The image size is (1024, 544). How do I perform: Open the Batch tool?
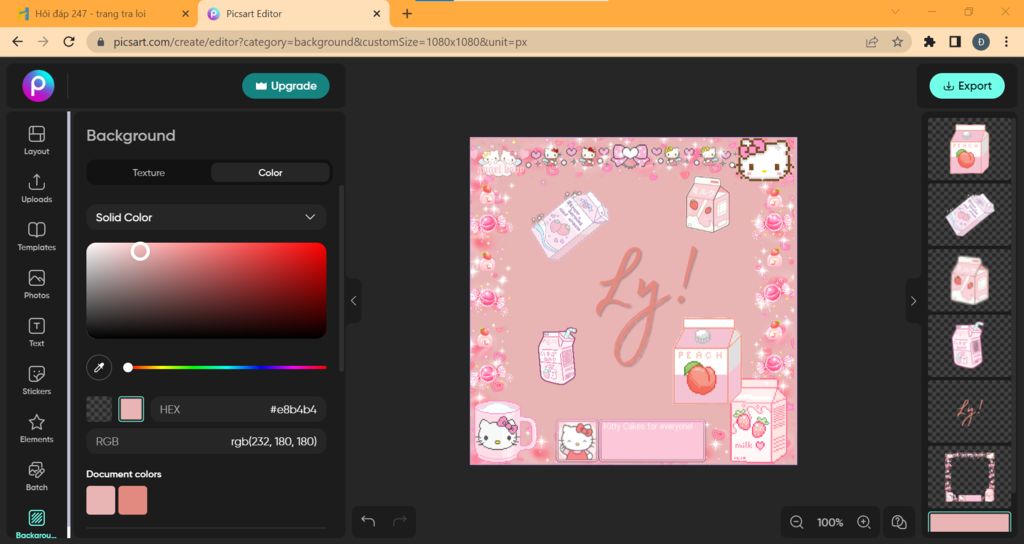pos(37,476)
